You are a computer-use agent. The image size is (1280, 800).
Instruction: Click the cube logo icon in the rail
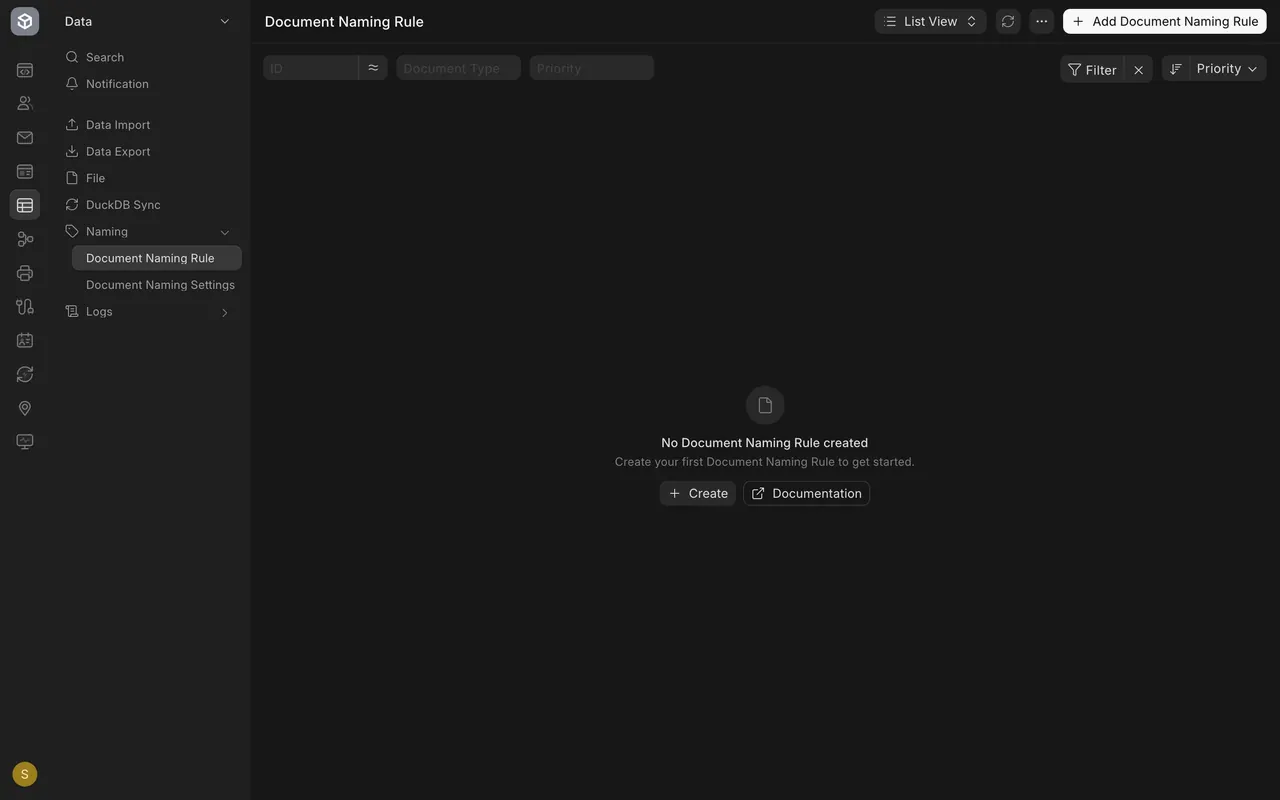(25, 21)
